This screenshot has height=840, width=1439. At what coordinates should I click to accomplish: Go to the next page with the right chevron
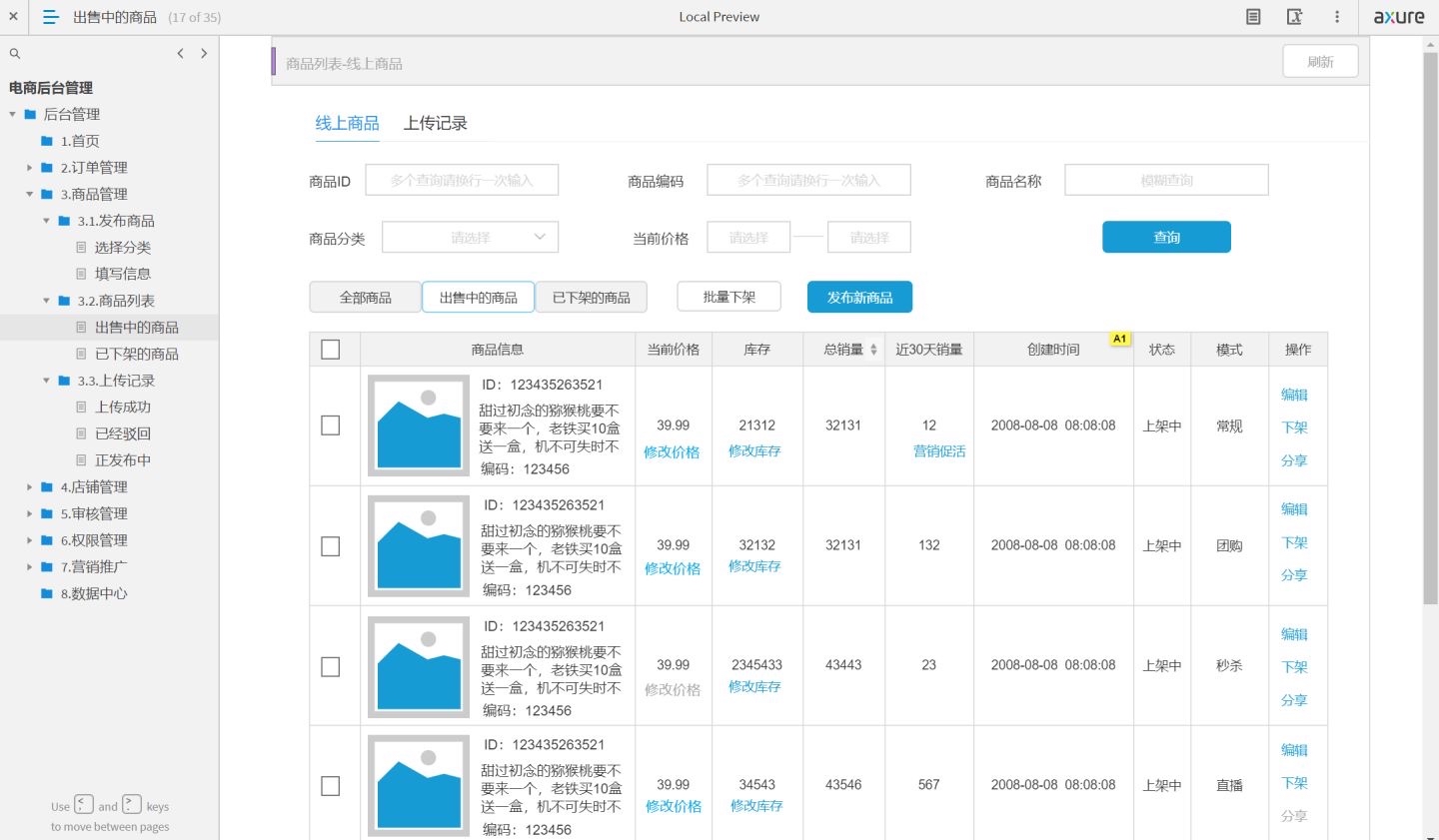pos(204,53)
